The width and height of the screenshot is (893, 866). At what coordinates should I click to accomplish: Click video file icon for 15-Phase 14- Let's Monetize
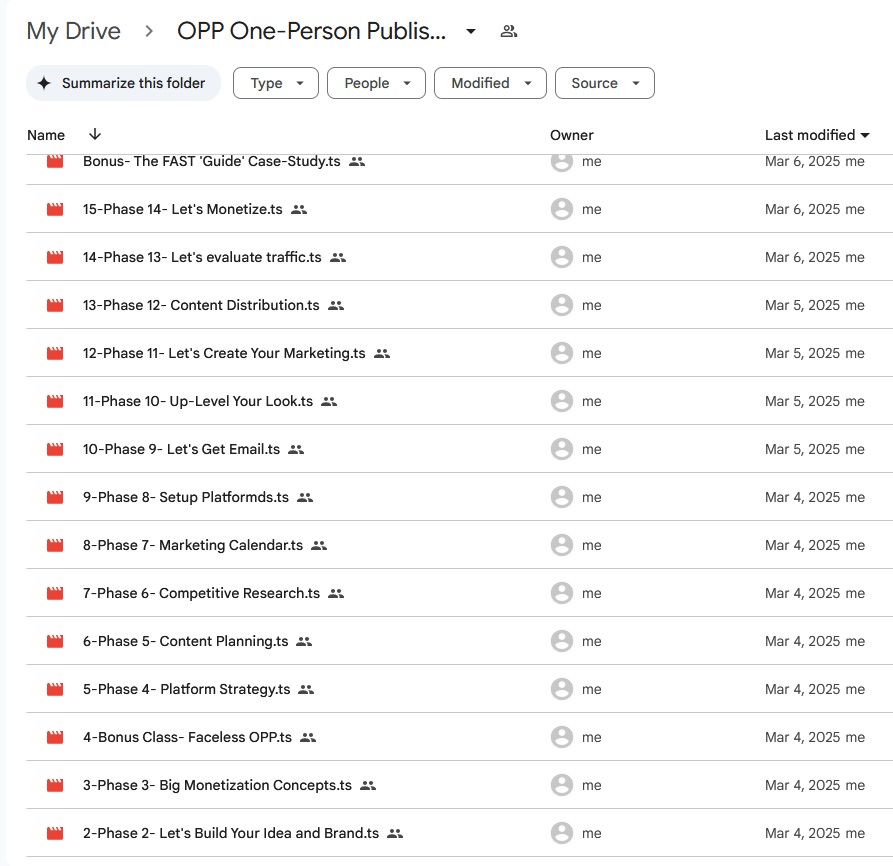pyautogui.click(x=55, y=210)
